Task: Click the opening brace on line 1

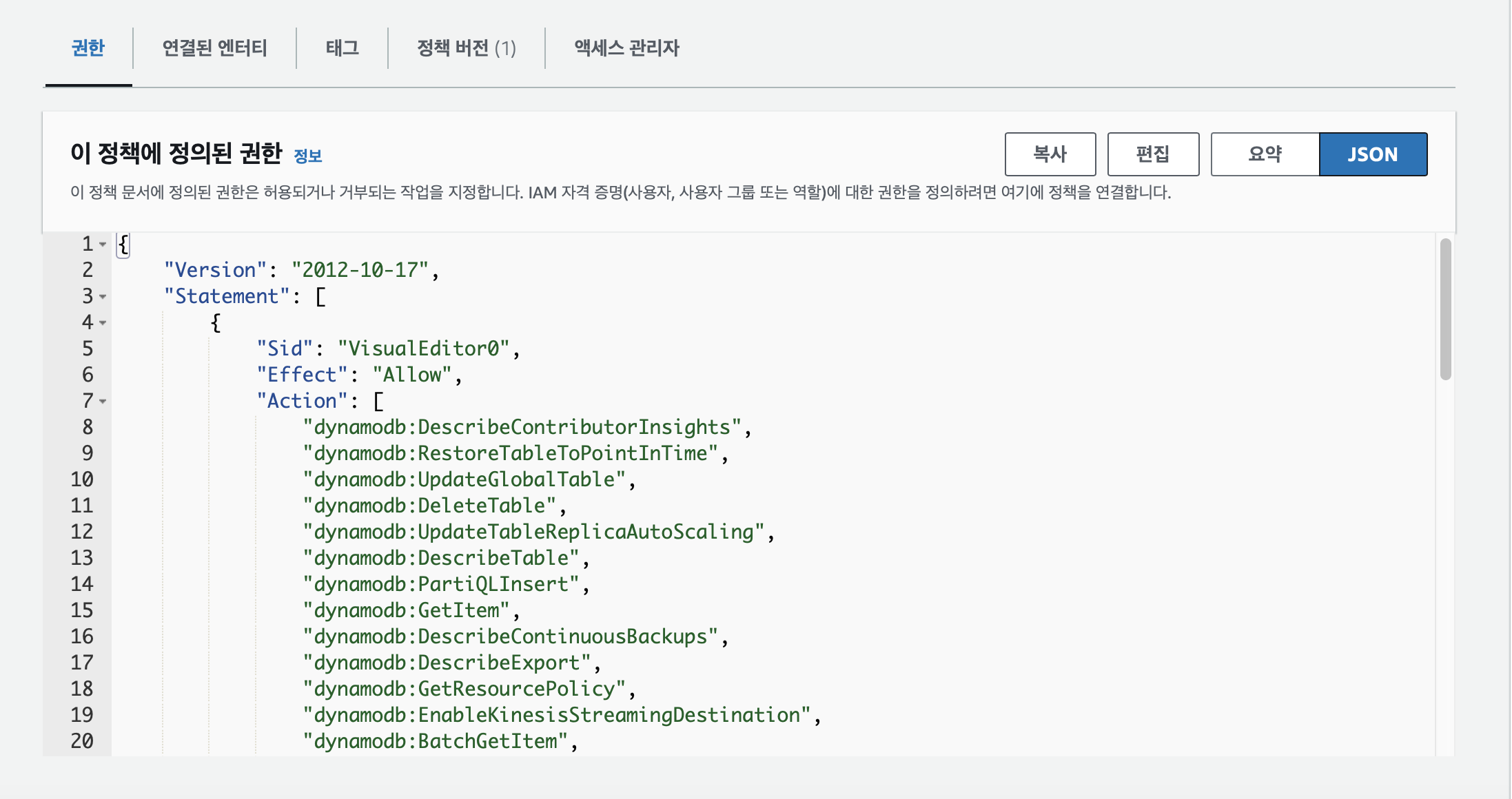Action: (x=123, y=245)
